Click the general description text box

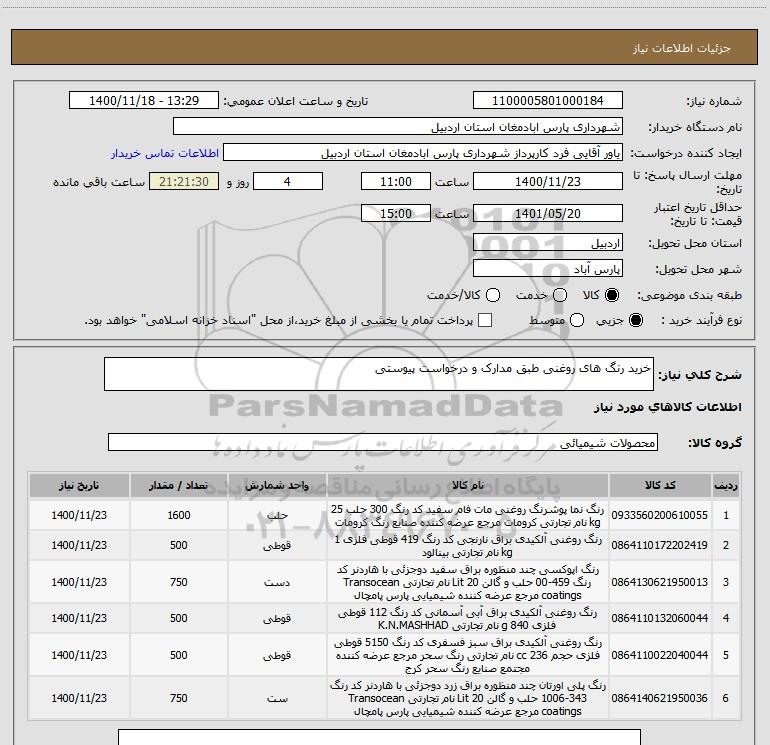379,374
